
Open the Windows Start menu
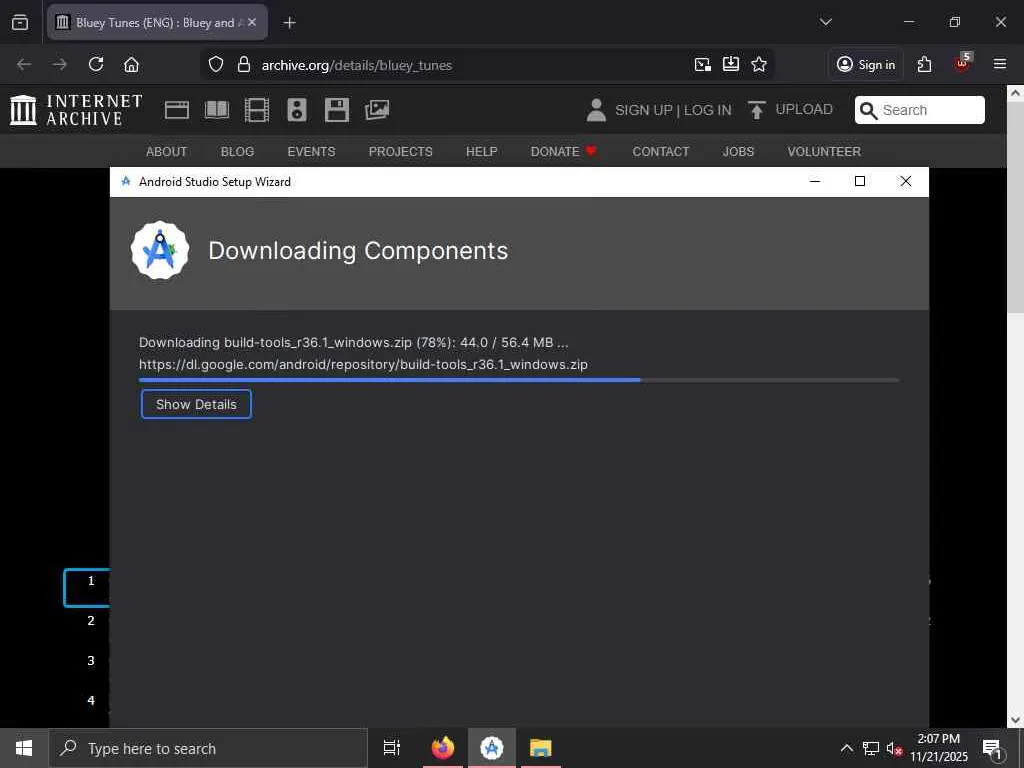24,748
